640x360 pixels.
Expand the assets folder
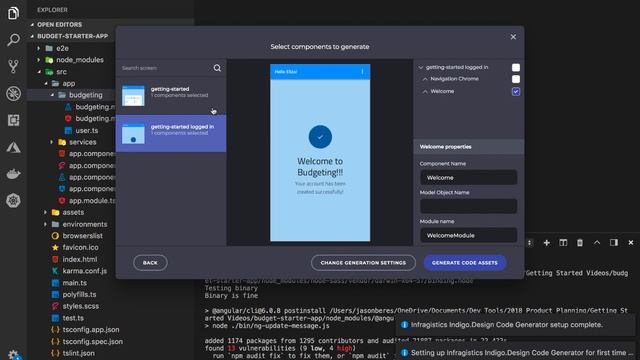pyautogui.click(x=45, y=212)
